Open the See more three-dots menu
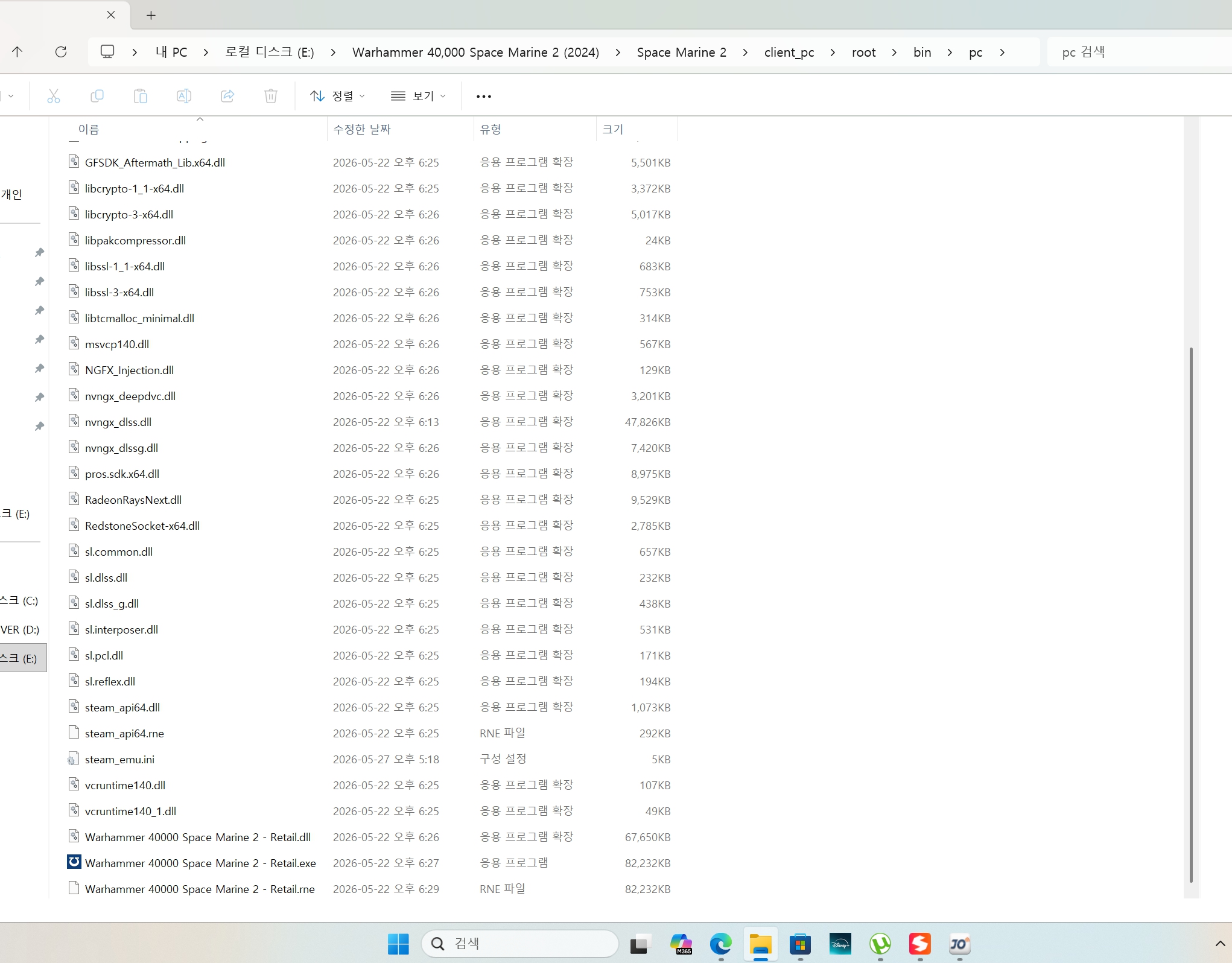This screenshot has width=1232, height=963. pyautogui.click(x=484, y=96)
